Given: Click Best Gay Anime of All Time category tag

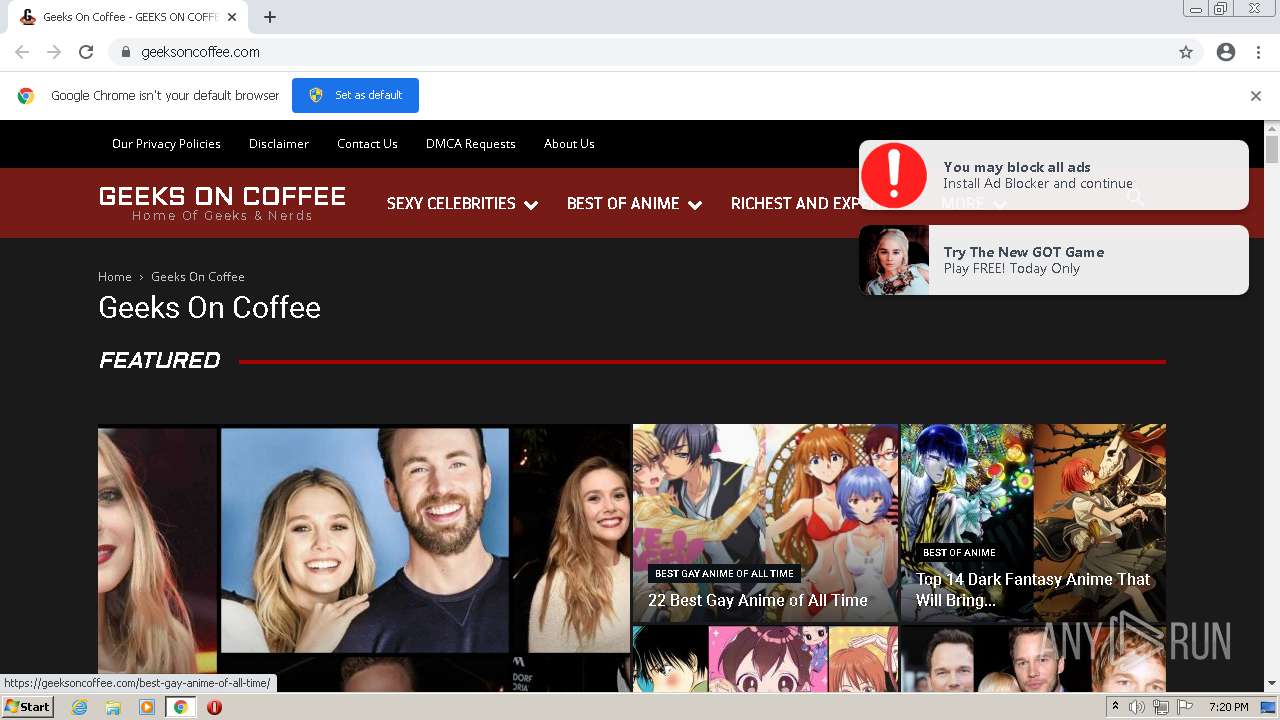Looking at the screenshot, I should coord(724,574).
